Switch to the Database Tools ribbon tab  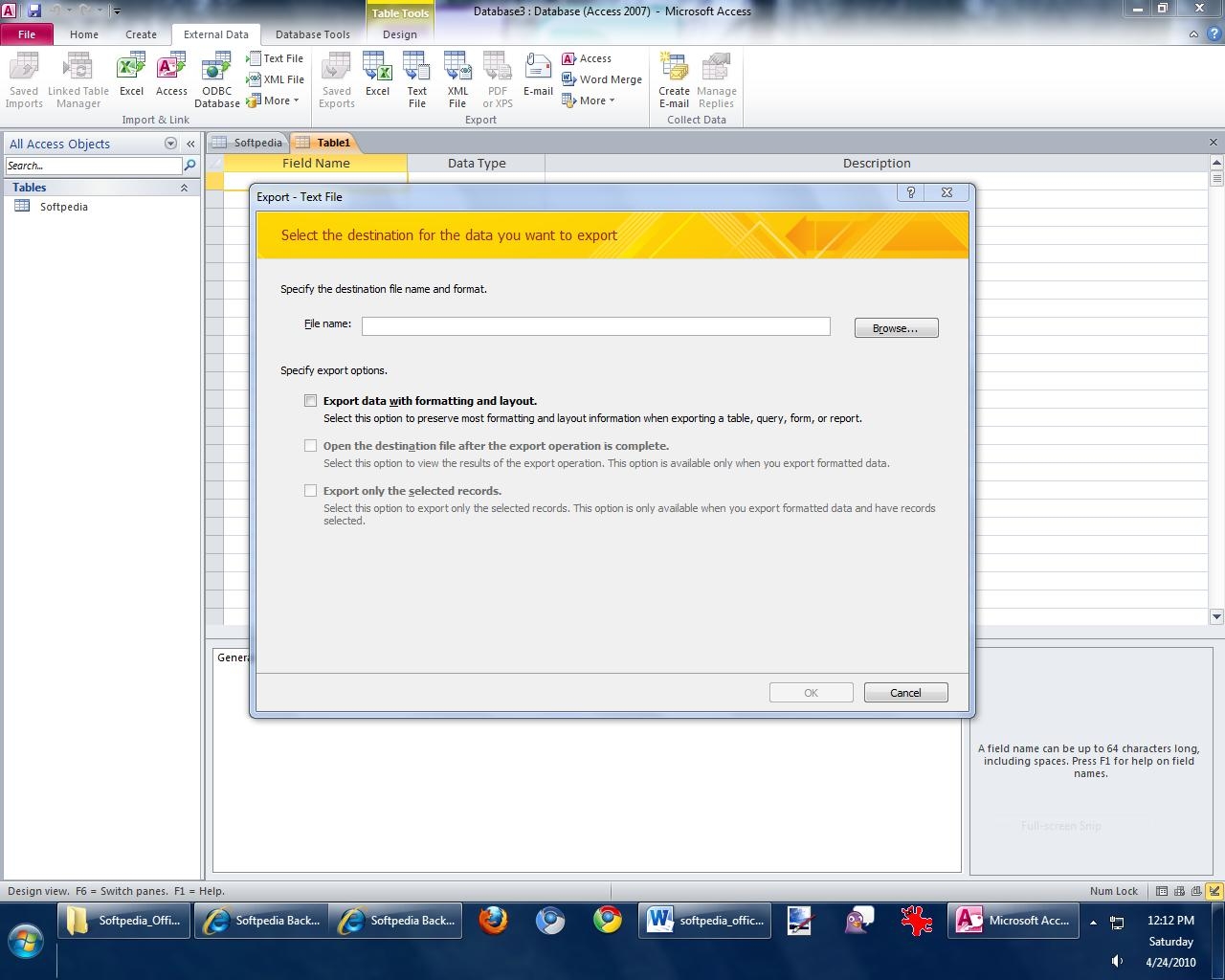pos(313,34)
